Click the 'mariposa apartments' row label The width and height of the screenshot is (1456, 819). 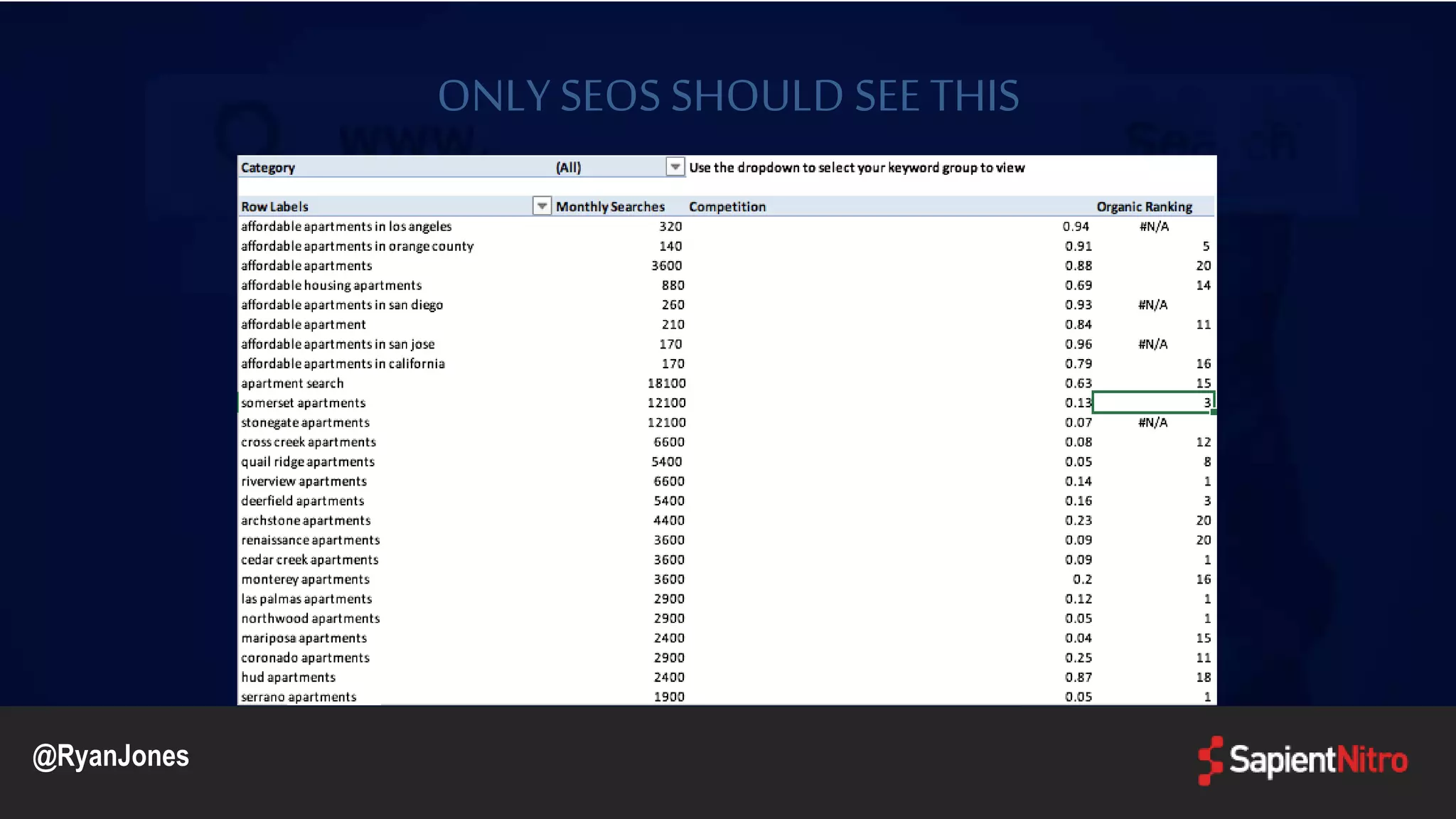(304, 638)
